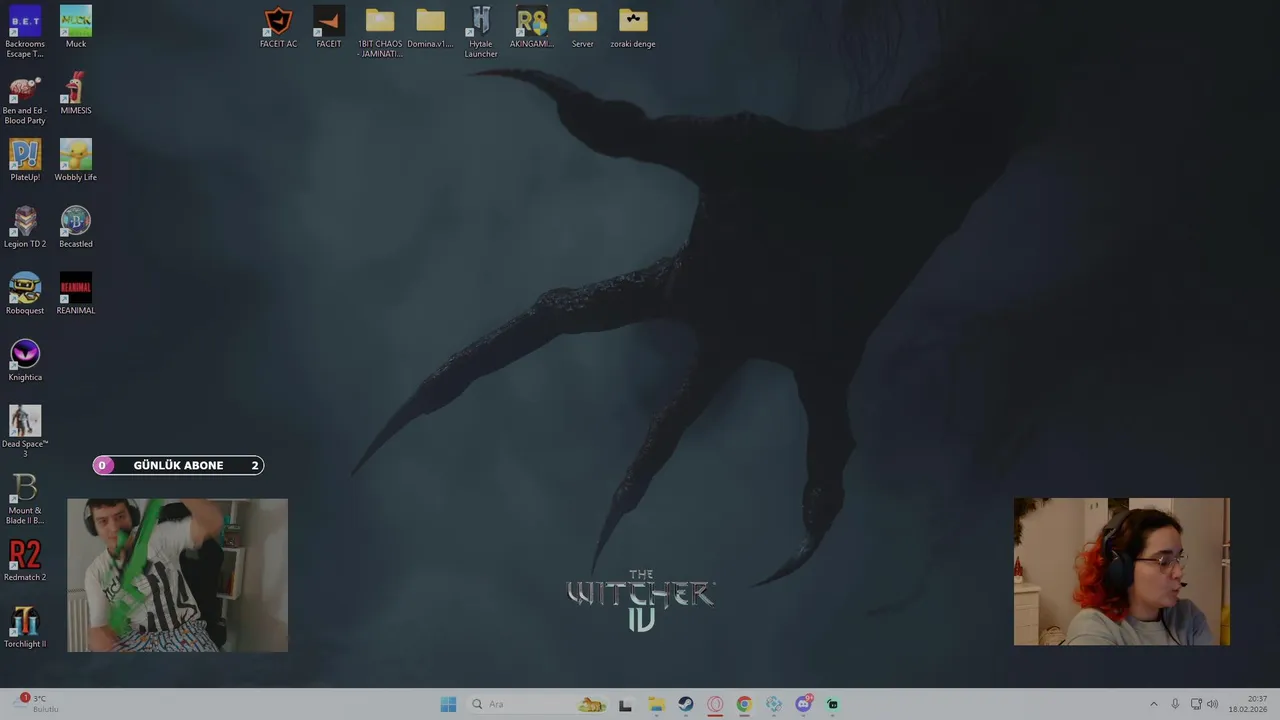Click the right webcam video overlay
This screenshot has width=1280, height=720.
click(1121, 571)
